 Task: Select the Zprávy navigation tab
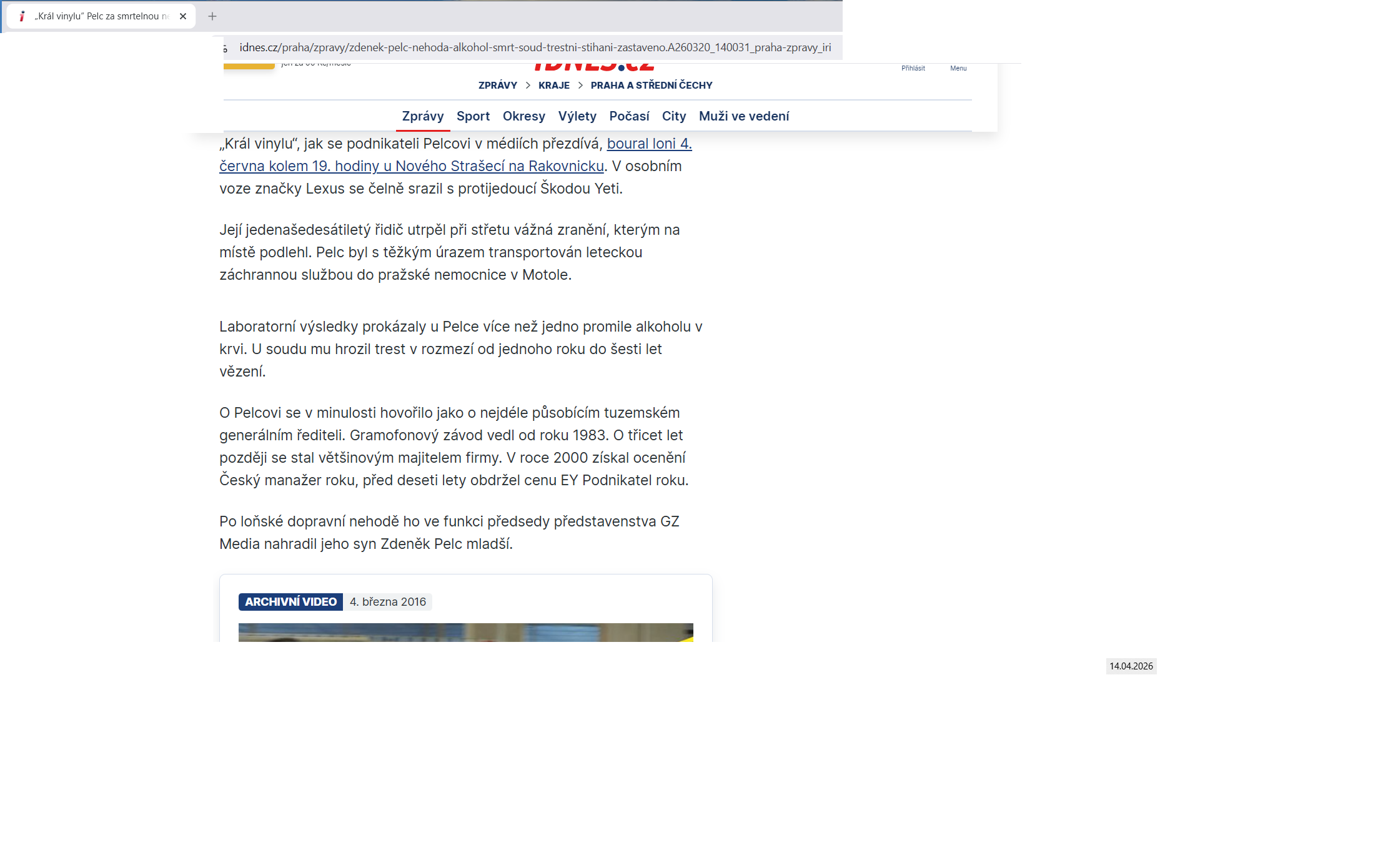click(422, 116)
